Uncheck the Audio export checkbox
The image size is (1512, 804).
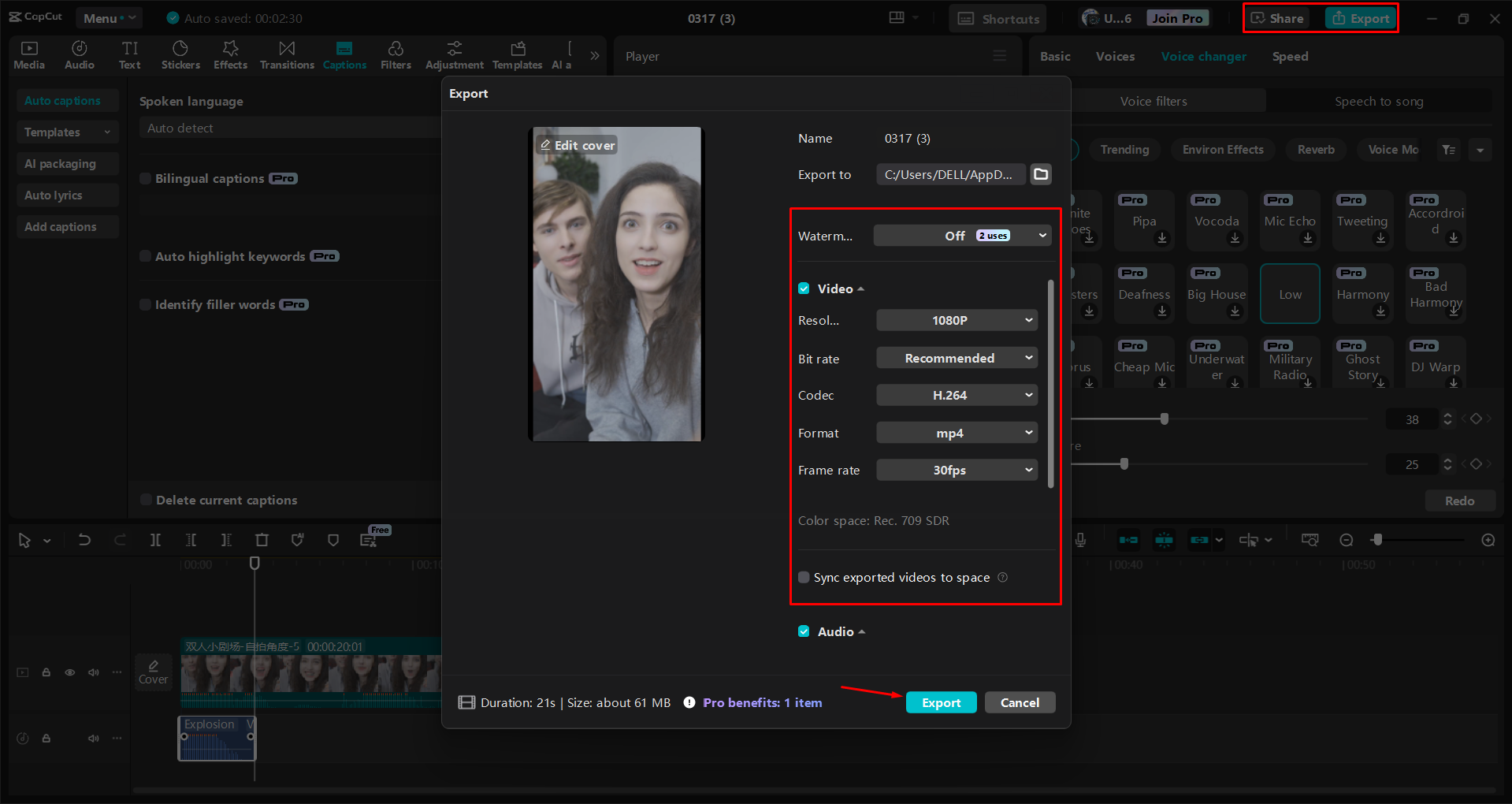[x=804, y=631]
